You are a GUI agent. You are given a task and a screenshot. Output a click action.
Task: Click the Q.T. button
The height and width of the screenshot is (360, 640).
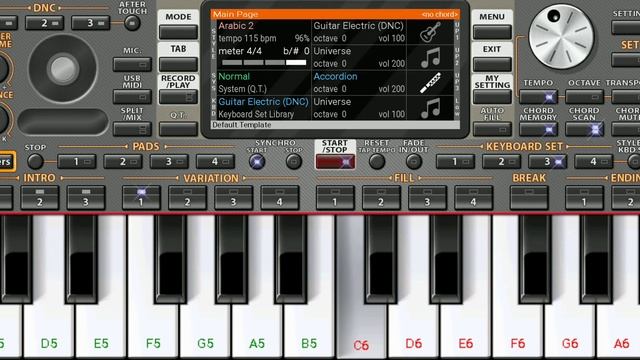(178, 129)
